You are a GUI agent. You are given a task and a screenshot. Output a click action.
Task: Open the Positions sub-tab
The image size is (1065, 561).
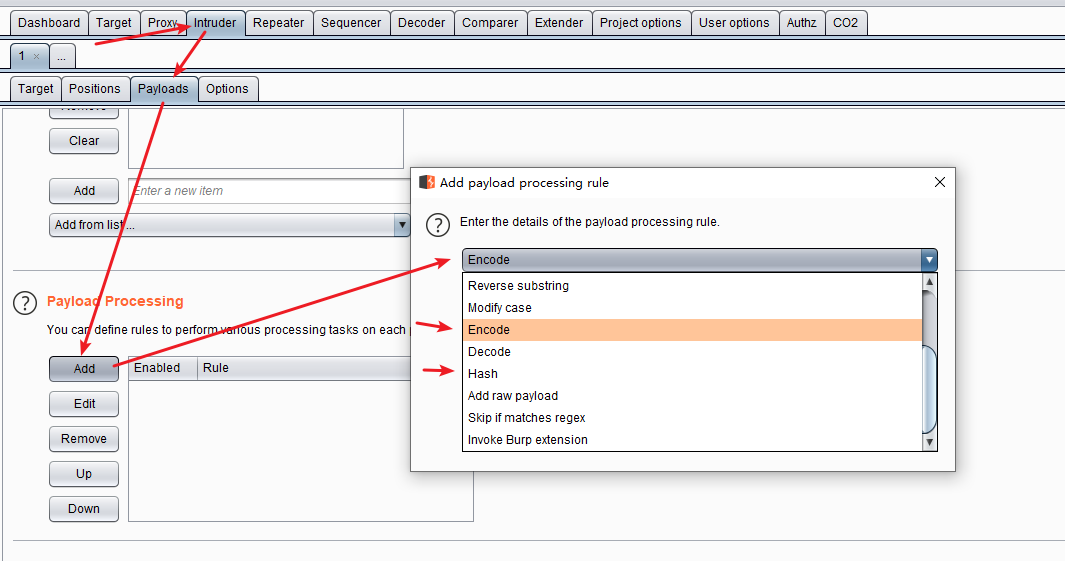click(95, 89)
